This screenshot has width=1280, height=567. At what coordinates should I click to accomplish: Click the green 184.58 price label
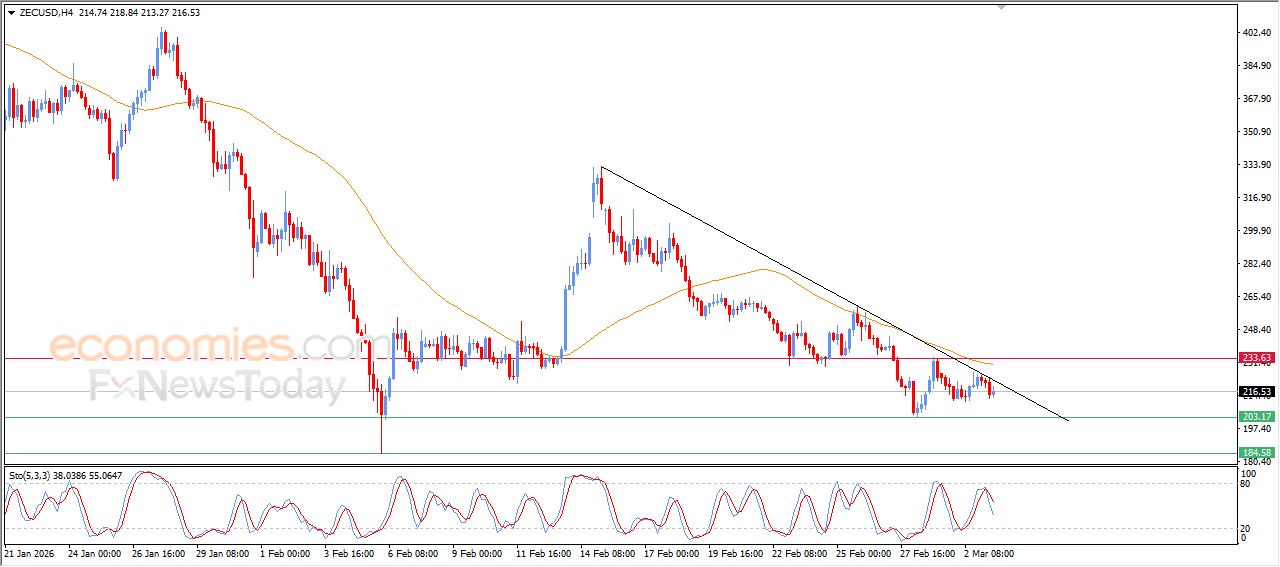pos(1255,453)
